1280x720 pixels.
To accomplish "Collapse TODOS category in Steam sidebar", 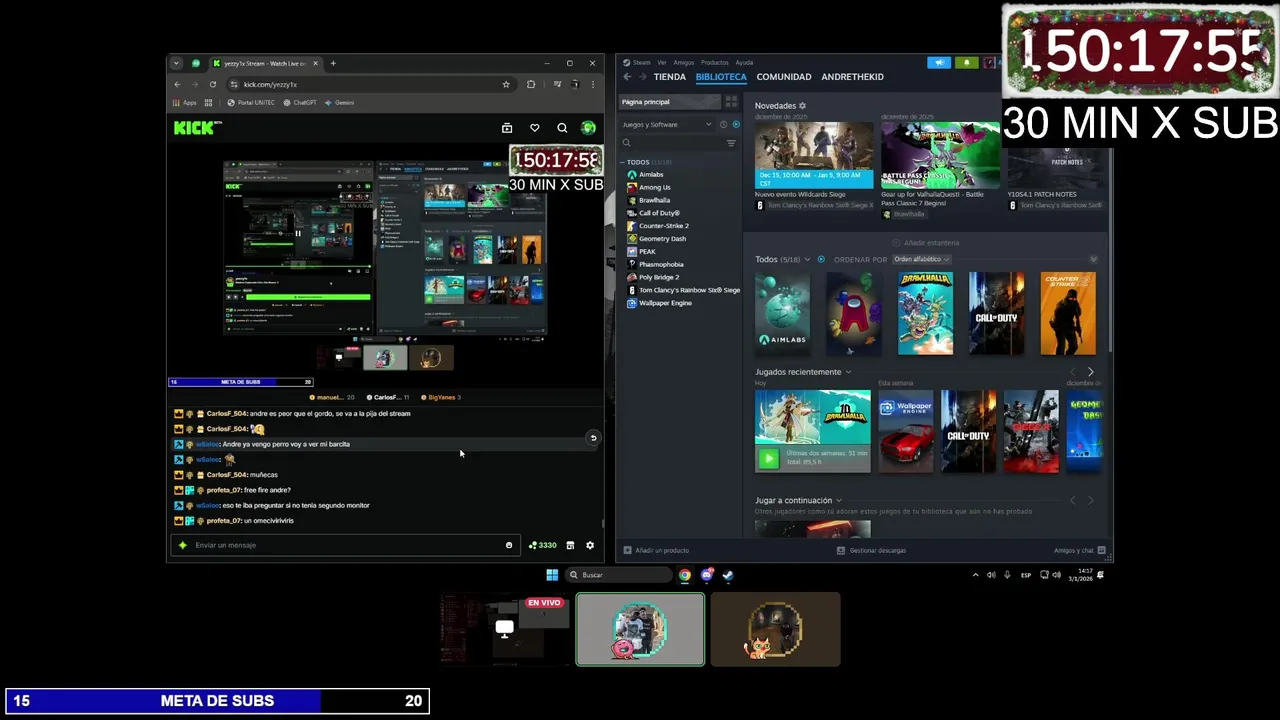I will tap(622, 162).
